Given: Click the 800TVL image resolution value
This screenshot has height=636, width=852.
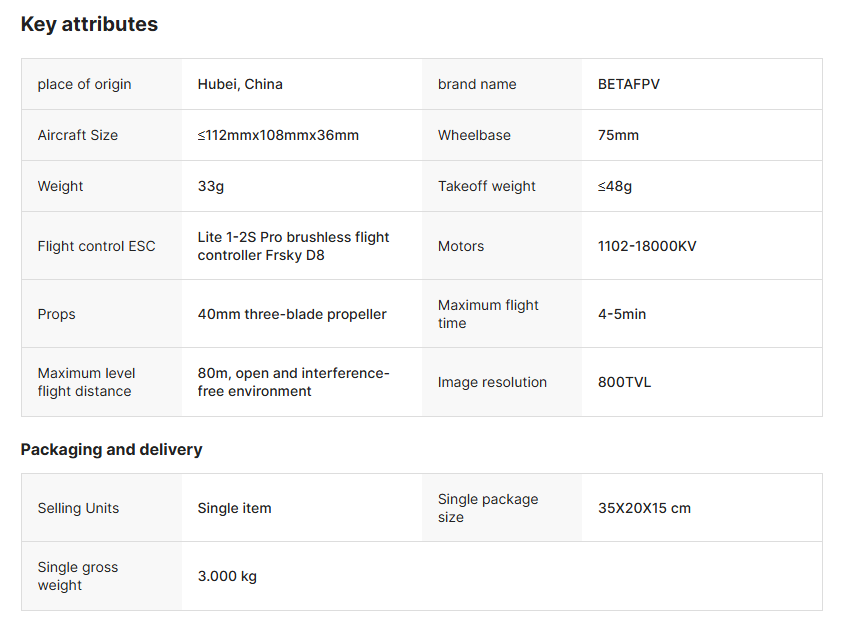Looking at the screenshot, I should point(624,383).
